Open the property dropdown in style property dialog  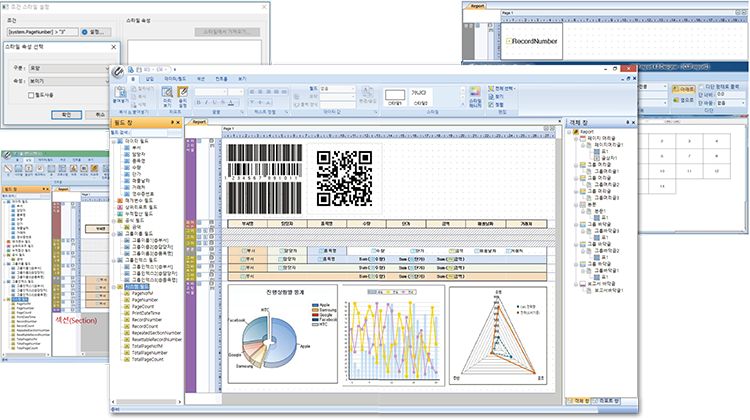tap(69, 81)
